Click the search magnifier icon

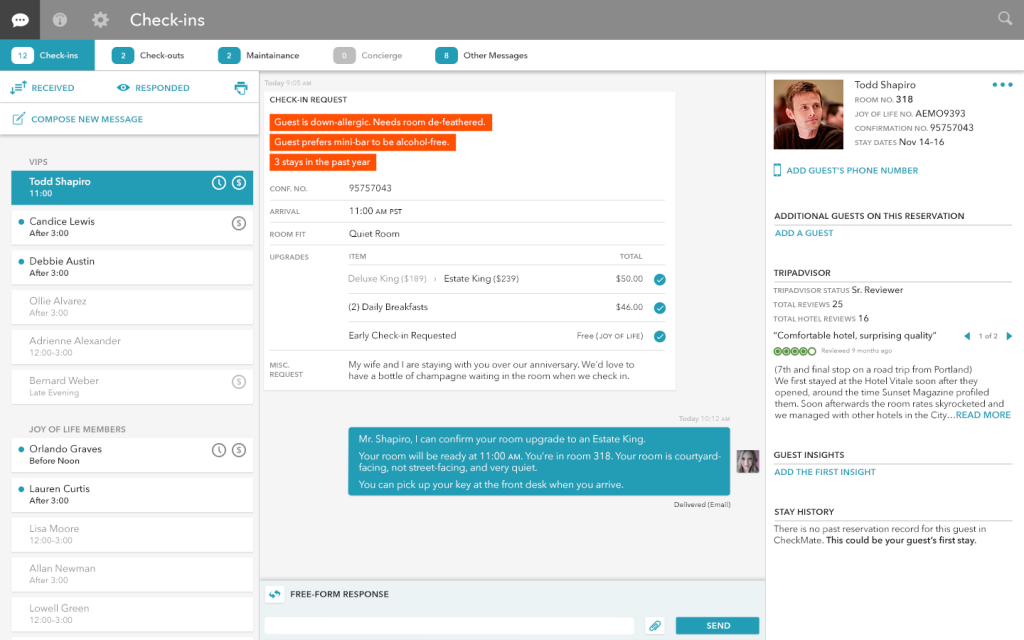tap(1005, 18)
